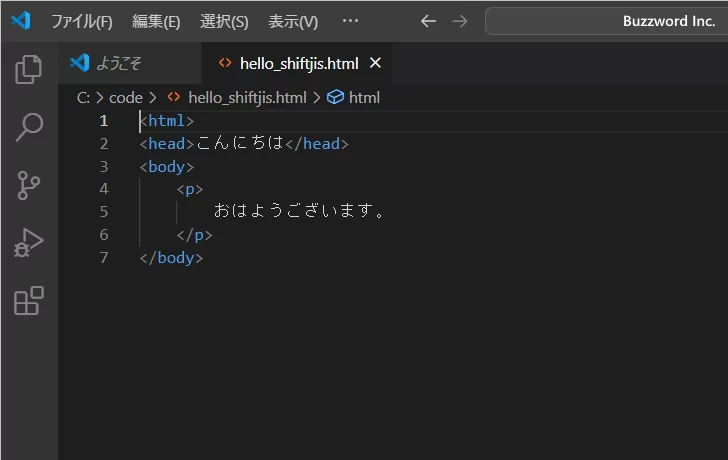
Task: Open the 選択(S) menu
Action: pyautogui.click(x=224, y=21)
